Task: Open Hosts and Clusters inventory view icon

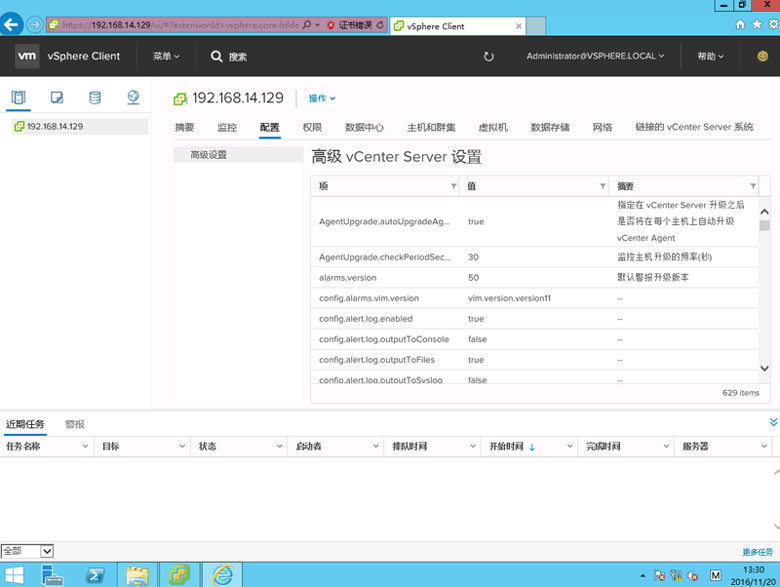Action: pos(18,98)
